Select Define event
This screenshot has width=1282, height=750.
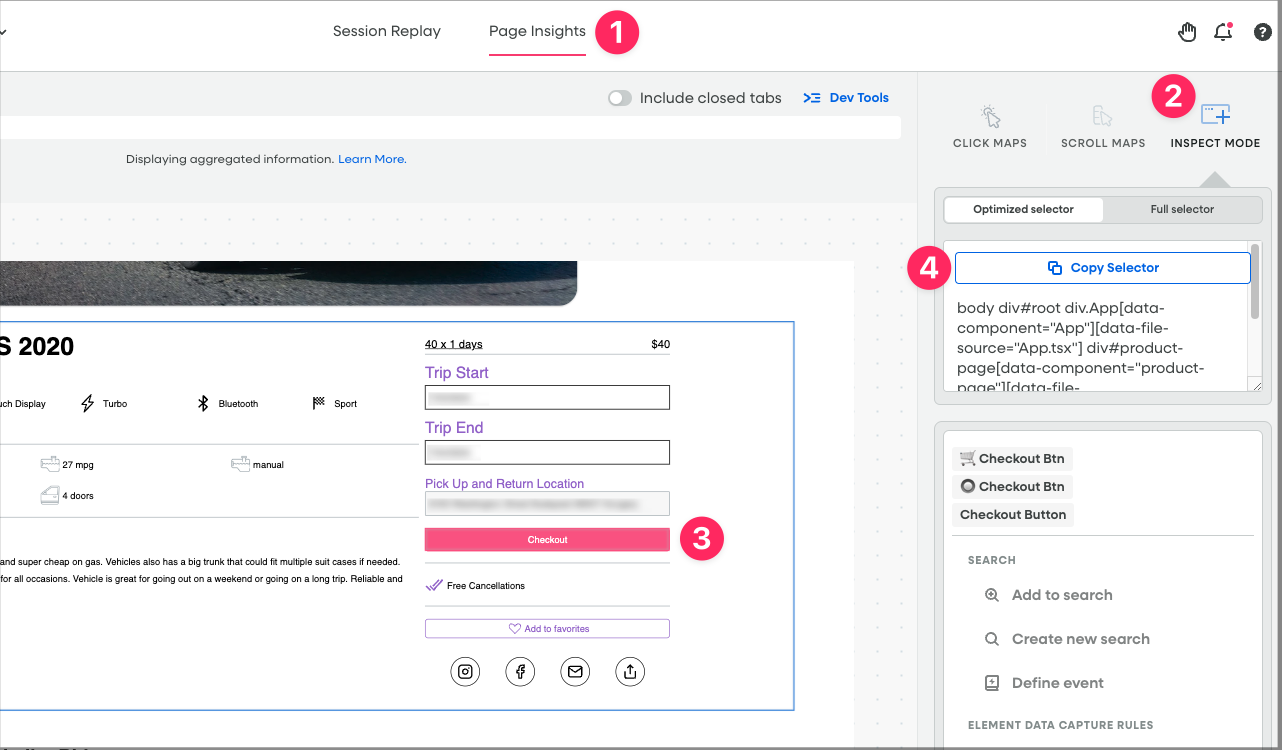click(x=1056, y=682)
